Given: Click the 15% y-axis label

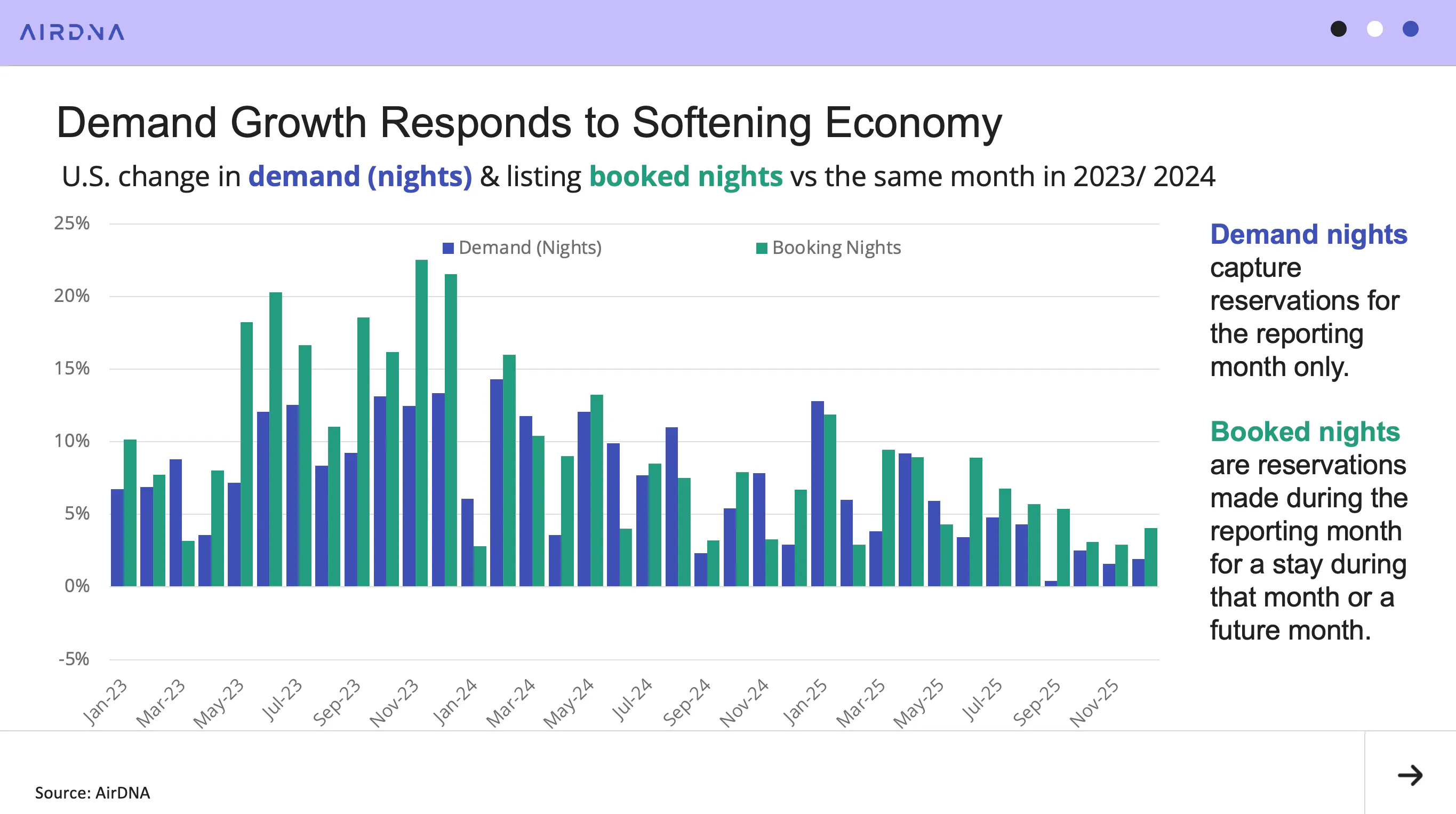Looking at the screenshot, I should pos(72,369).
